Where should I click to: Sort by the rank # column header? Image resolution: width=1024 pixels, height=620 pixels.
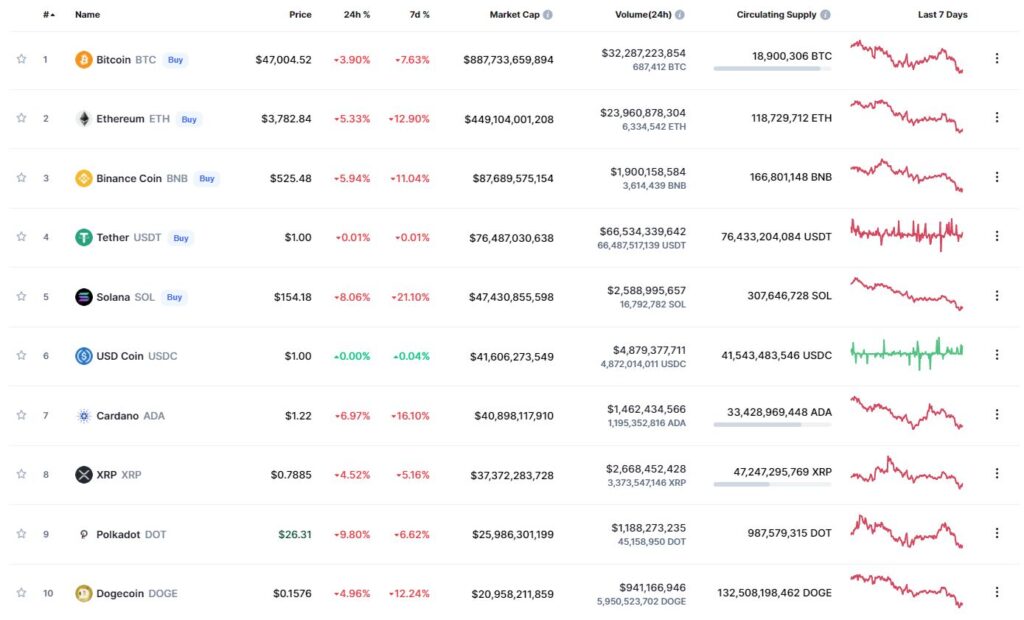pyautogui.click(x=48, y=14)
